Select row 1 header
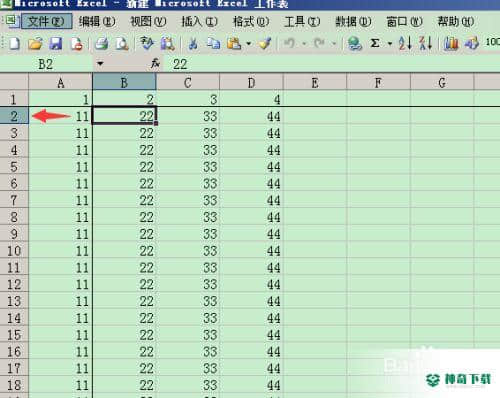 [14, 99]
